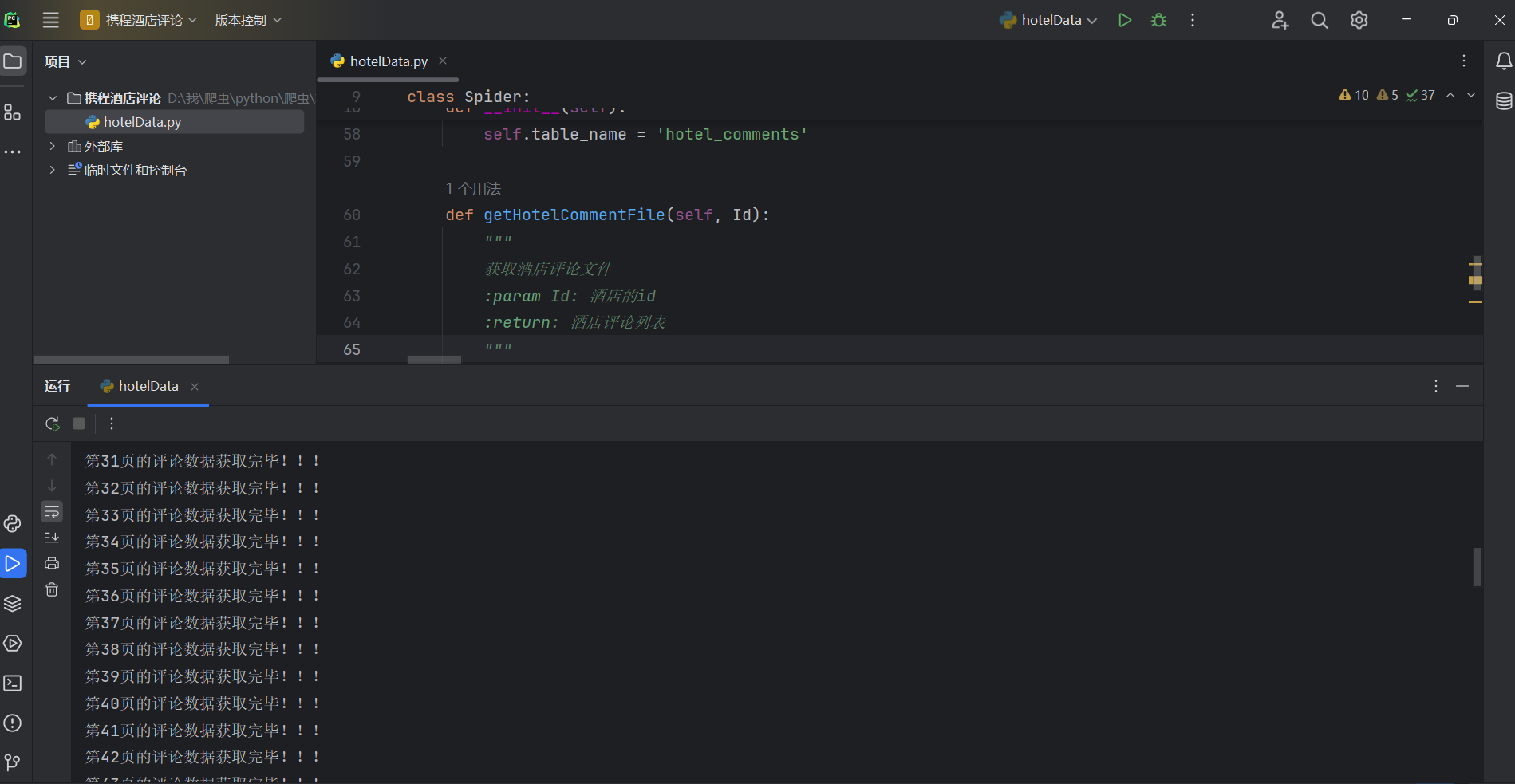Click the 1 个用法 usages hint

[x=473, y=188]
